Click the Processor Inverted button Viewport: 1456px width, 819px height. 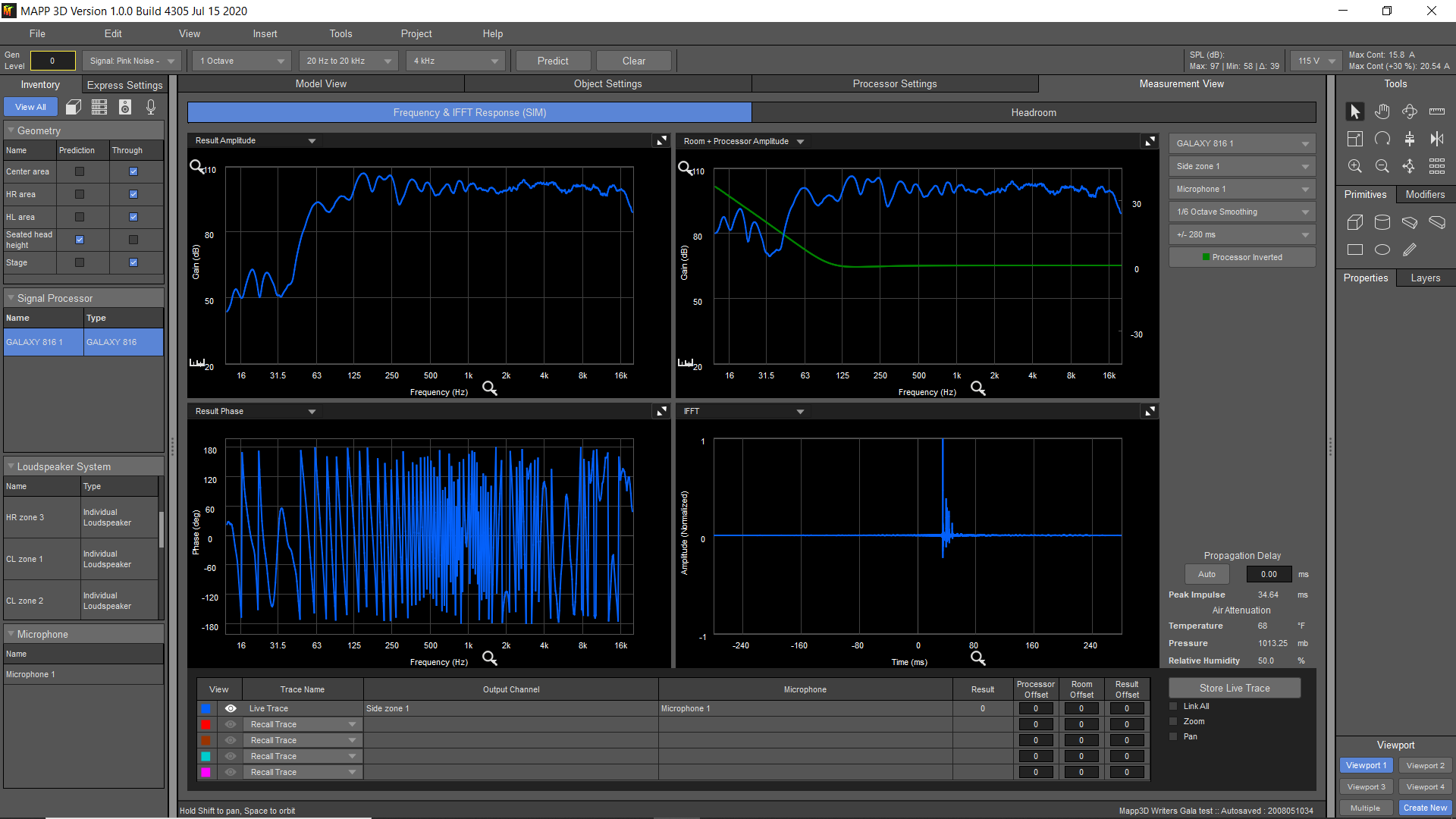pos(1242,257)
